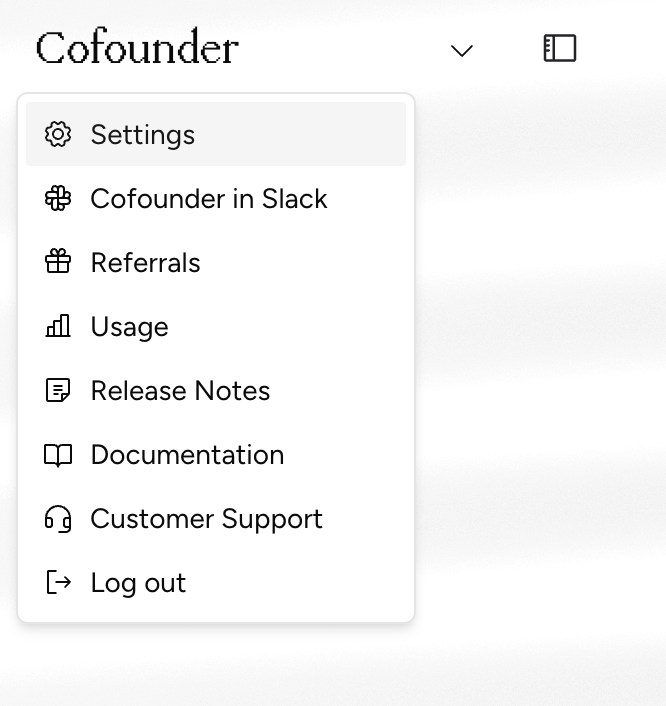Screen dimensions: 666x706
Task: Collapse the Cofounder dropdown chevron
Action: tap(461, 50)
